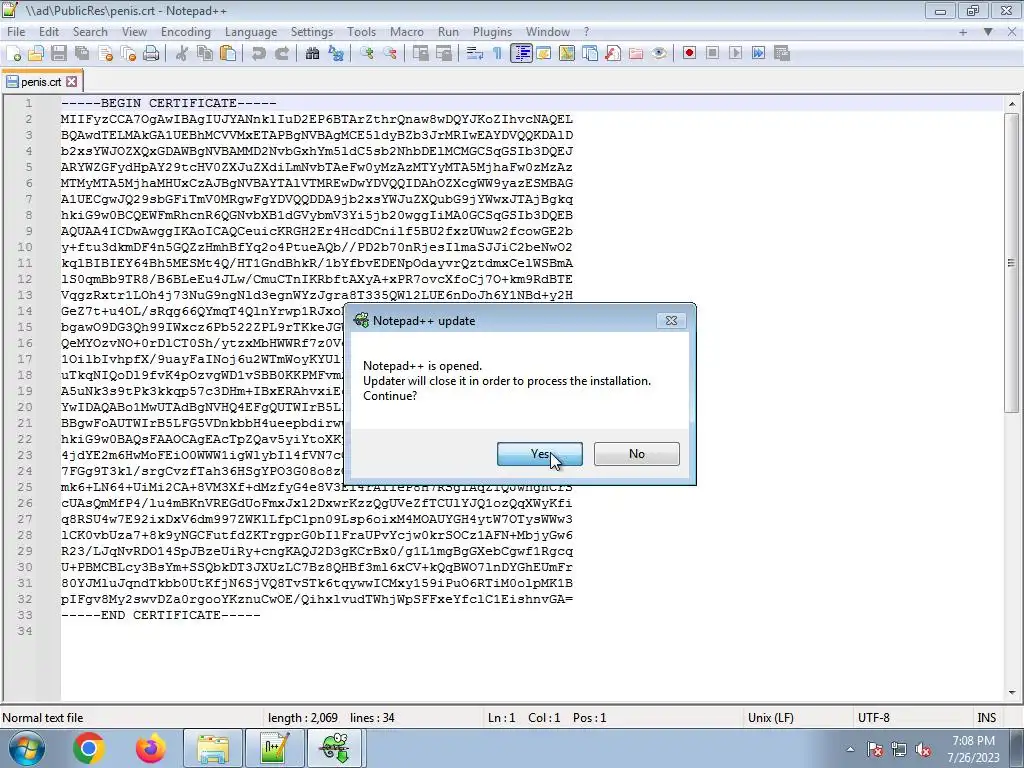Open the User Defined Language icon

tap(543, 54)
